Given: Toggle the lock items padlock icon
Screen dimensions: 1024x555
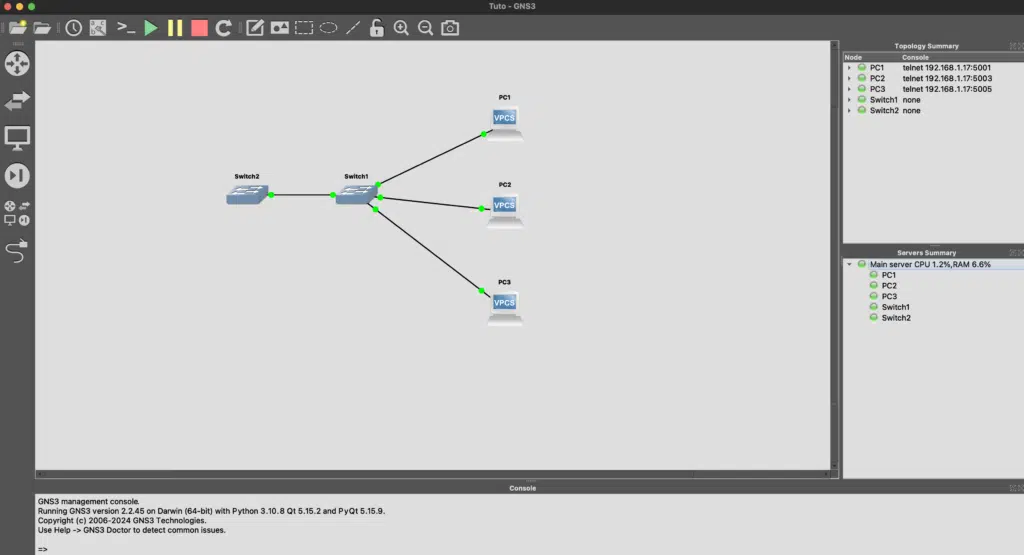Looking at the screenshot, I should pyautogui.click(x=377, y=28).
